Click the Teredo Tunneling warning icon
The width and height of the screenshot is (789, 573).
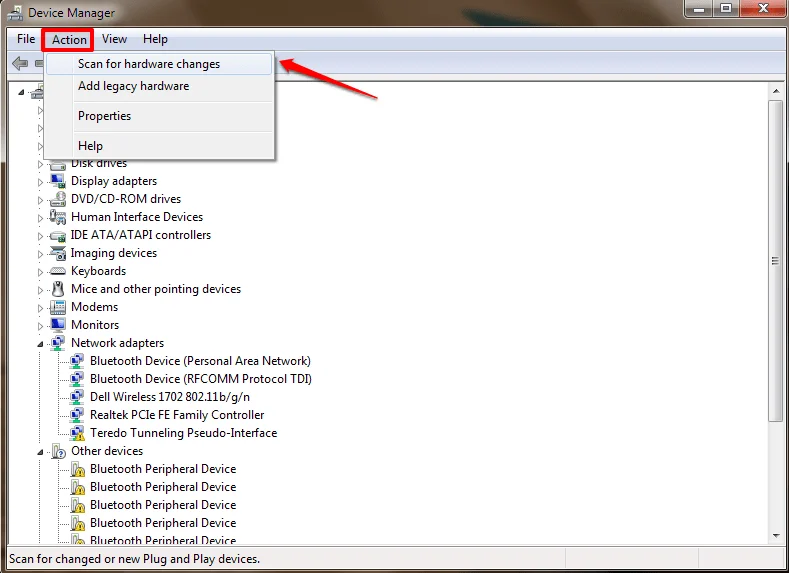(x=77, y=433)
